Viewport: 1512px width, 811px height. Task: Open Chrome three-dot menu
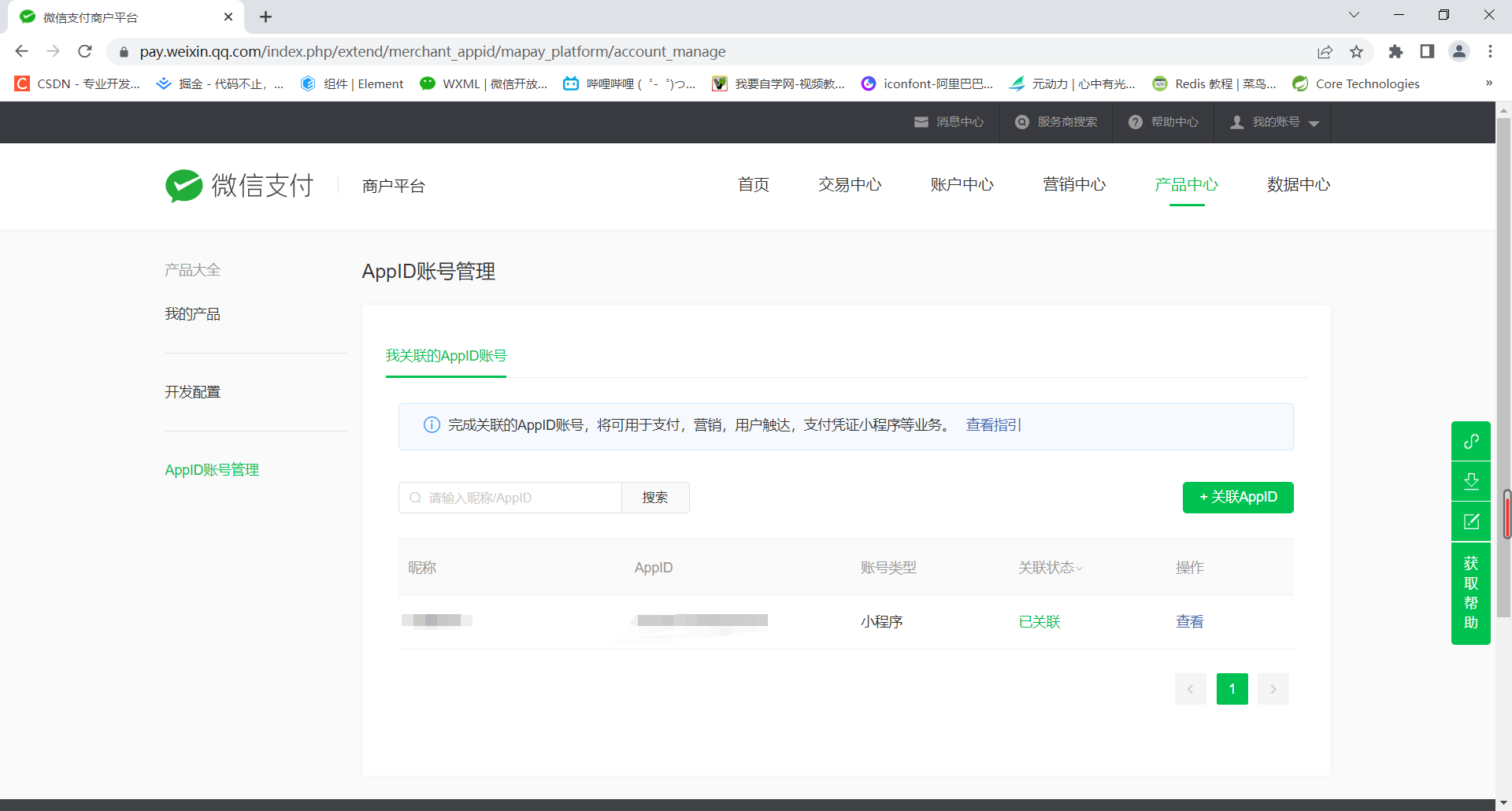(1490, 51)
